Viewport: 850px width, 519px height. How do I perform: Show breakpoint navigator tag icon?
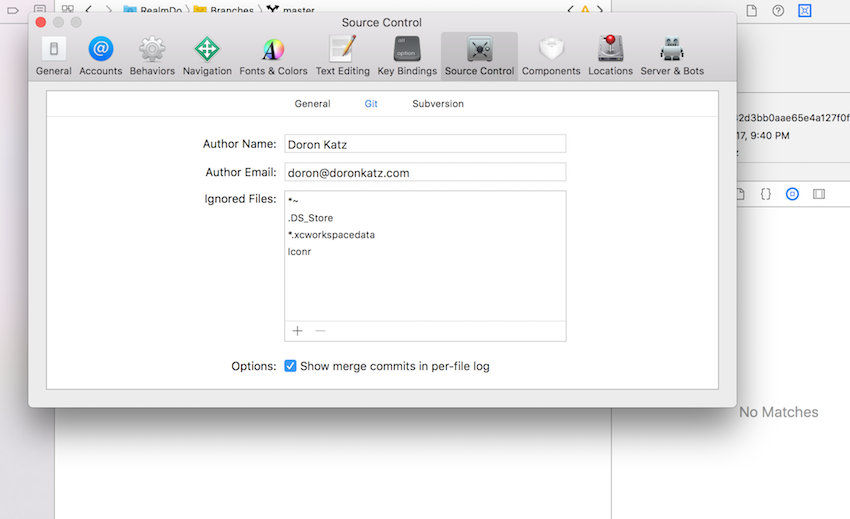(12, 10)
